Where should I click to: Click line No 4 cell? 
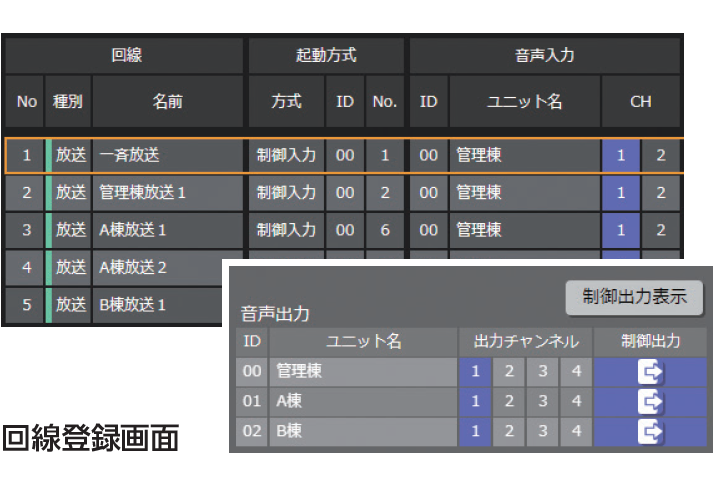(26, 268)
